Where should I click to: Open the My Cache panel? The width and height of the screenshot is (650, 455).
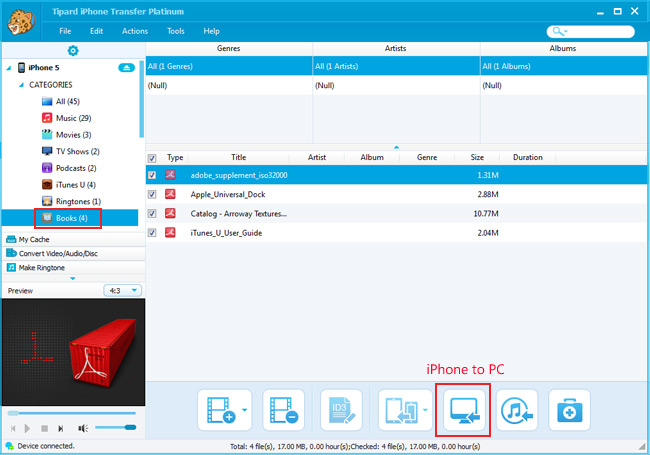[74, 240]
